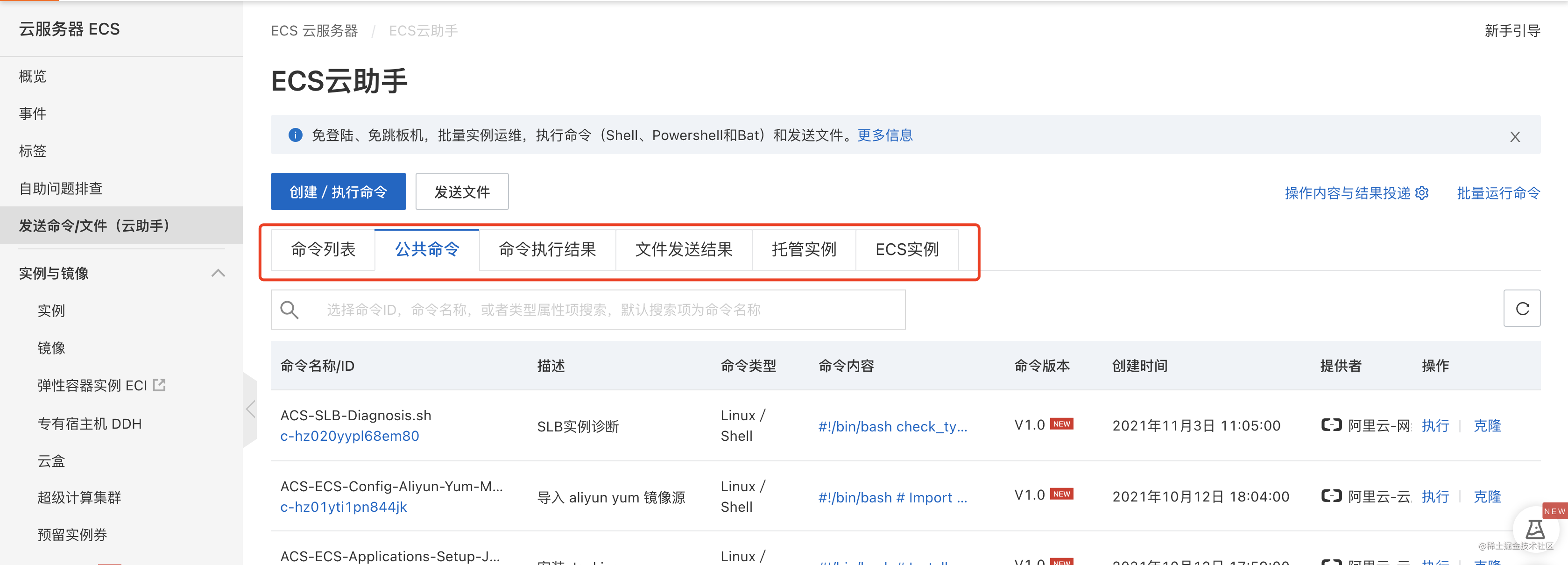View command content #!/bin/bash check_ty...
The width and height of the screenshot is (1568, 565).
892,426
